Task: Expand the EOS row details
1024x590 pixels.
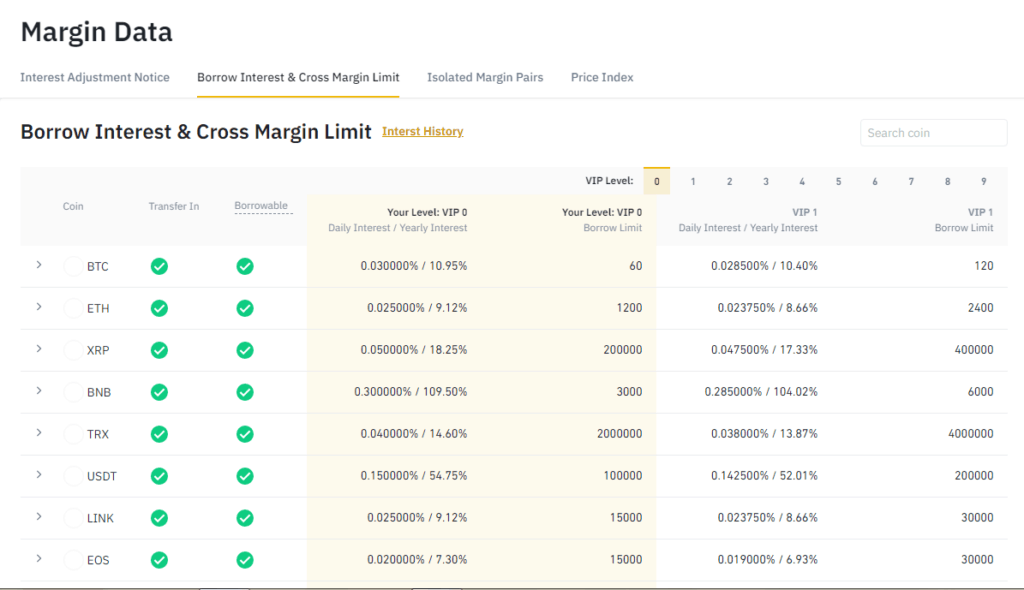Action: pos(38,560)
